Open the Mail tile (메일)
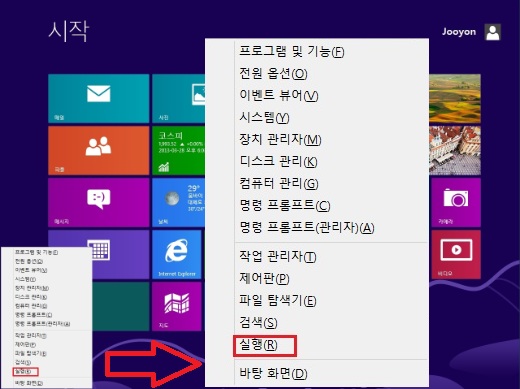This screenshot has width=520, height=389. tap(98, 99)
